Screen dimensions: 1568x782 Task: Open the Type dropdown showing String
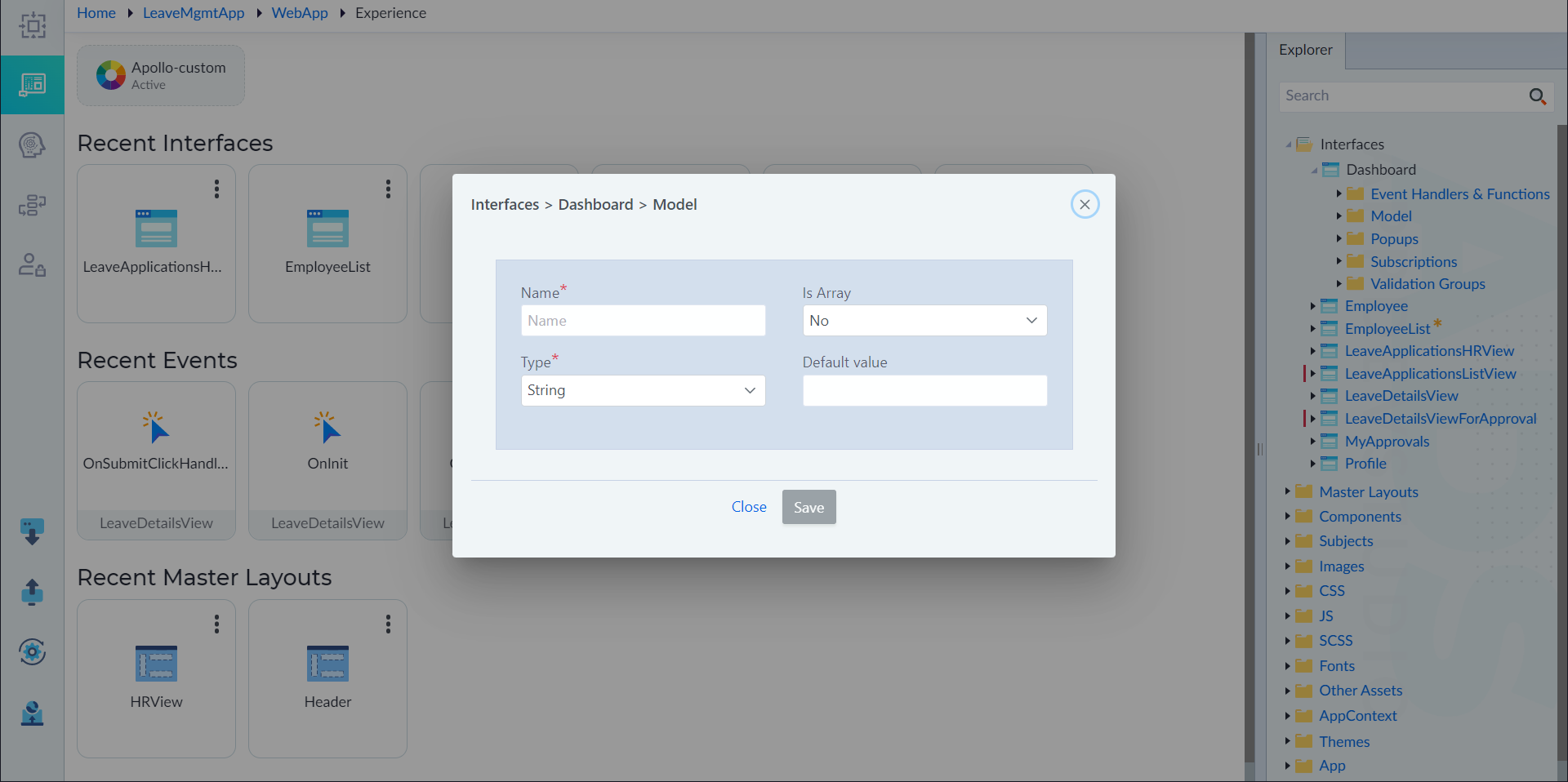click(x=643, y=390)
